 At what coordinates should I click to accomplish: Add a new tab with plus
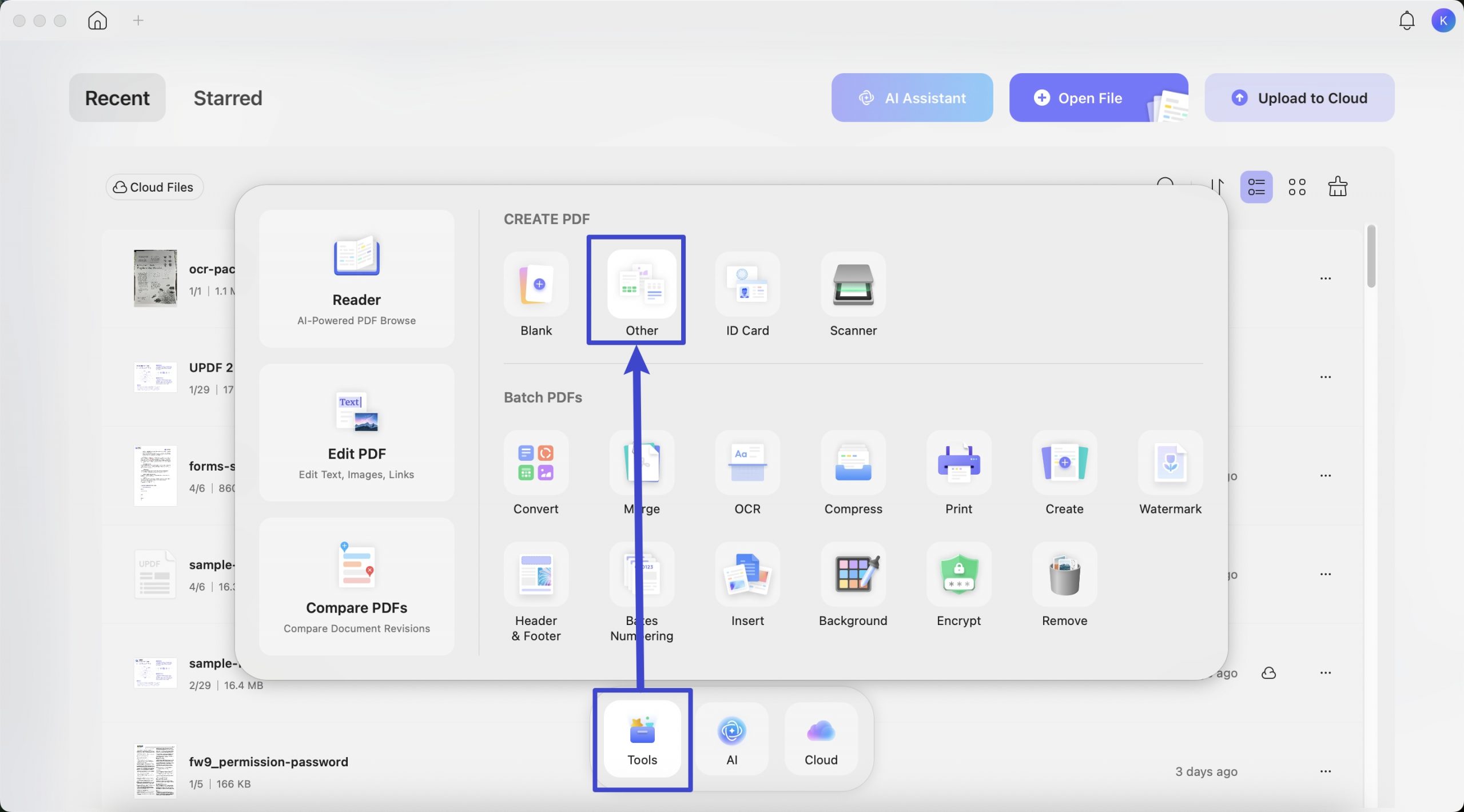point(138,21)
